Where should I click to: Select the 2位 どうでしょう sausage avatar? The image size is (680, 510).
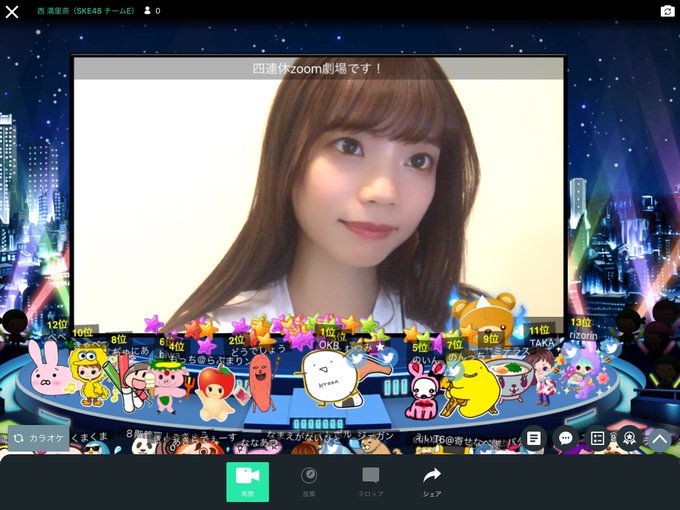tap(261, 384)
